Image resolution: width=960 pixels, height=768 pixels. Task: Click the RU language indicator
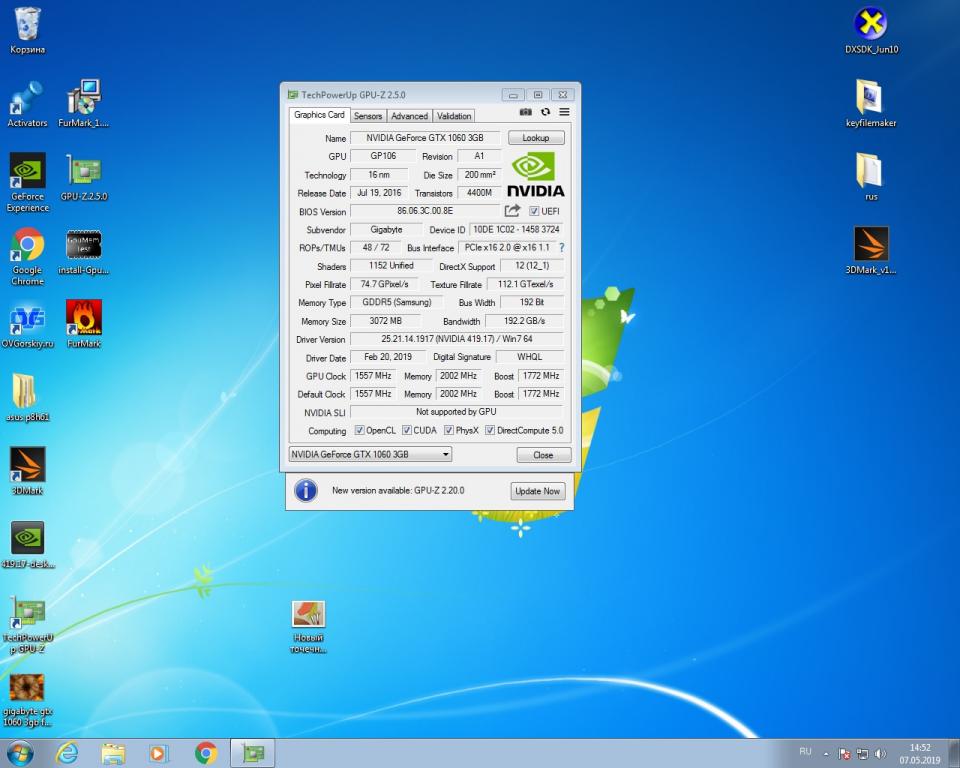805,751
